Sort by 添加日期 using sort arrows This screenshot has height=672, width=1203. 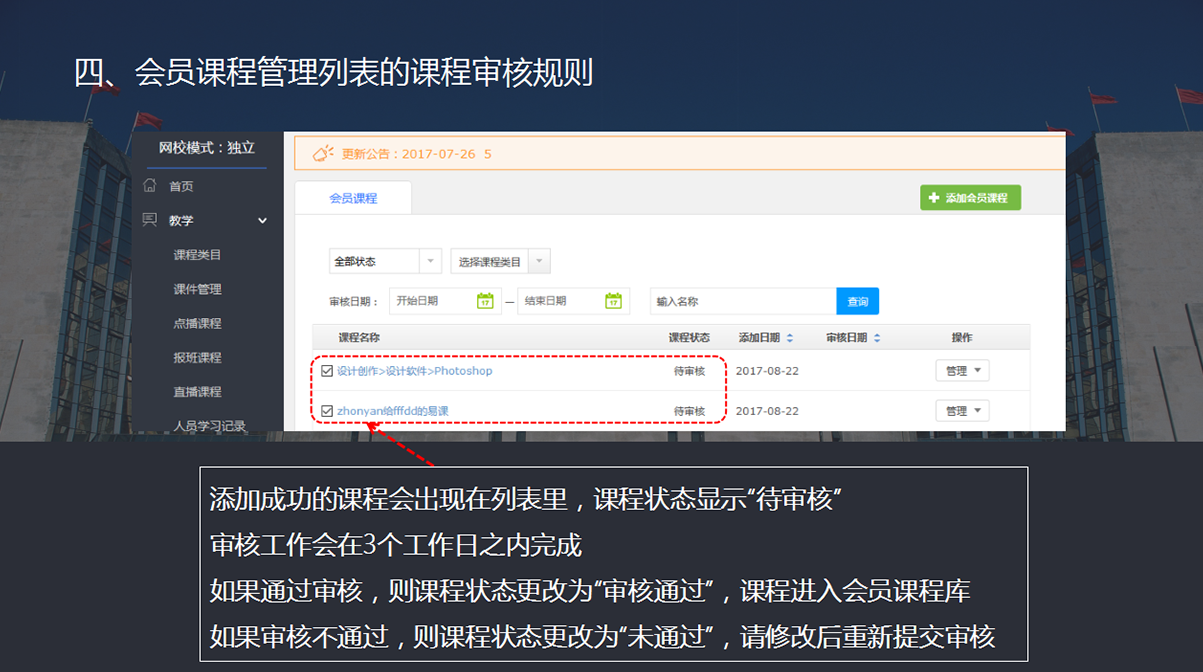(x=790, y=338)
